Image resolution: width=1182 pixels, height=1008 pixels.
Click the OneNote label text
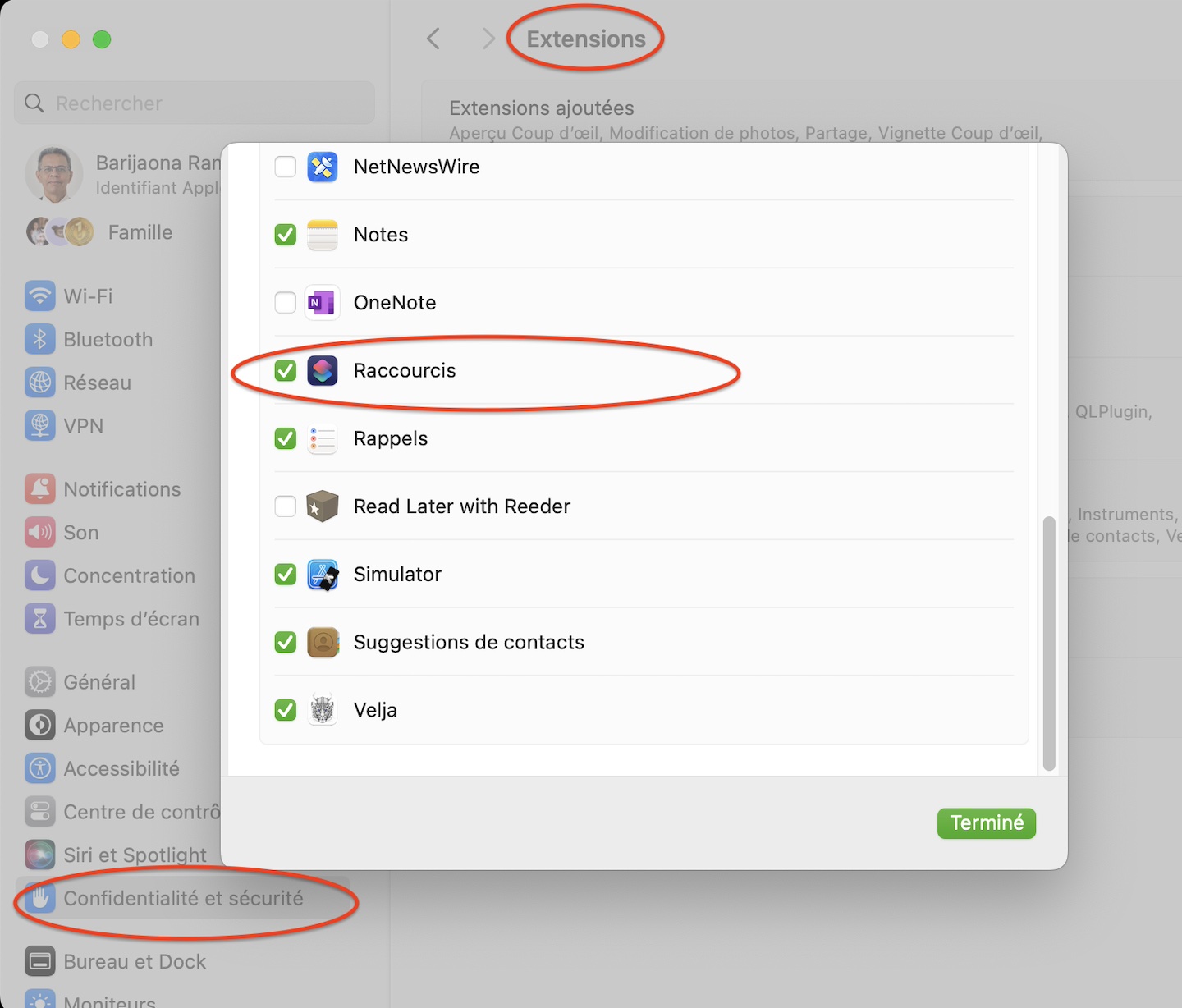point(395,303)
